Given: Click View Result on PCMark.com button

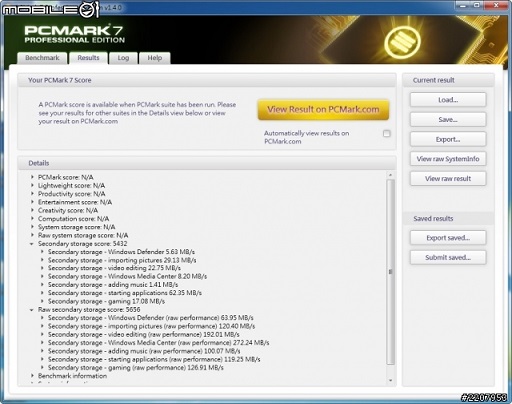Looking at the screenshot, I should pyautogui.click(x=323, y=109).
